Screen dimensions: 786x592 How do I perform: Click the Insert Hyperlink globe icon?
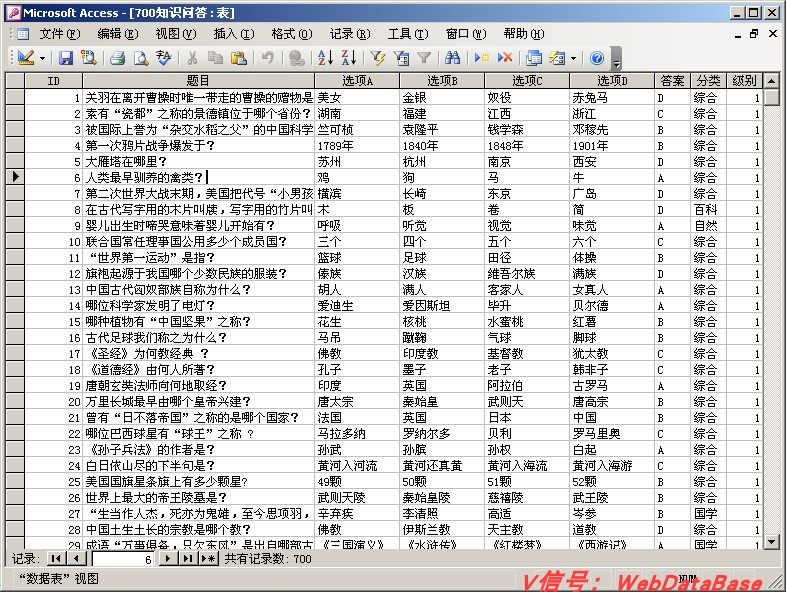click(x=297, y=58)
